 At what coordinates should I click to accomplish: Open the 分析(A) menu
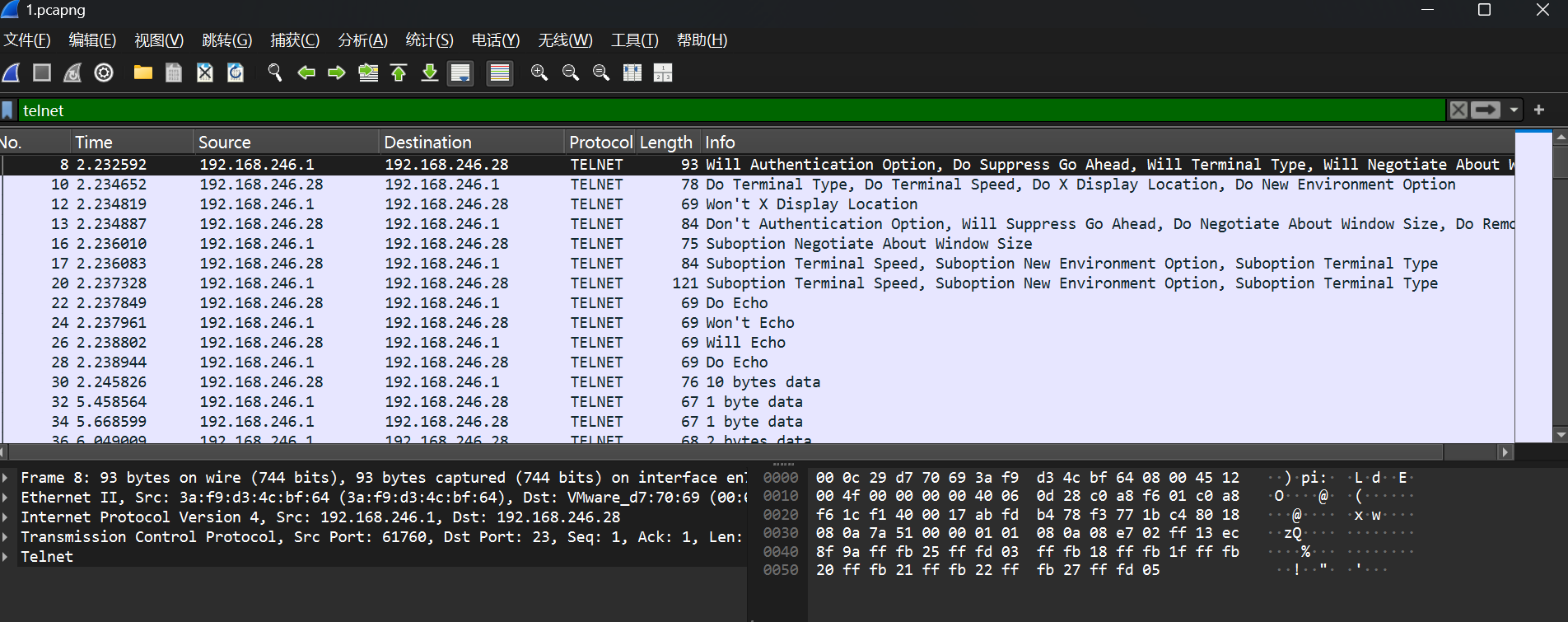362,40
